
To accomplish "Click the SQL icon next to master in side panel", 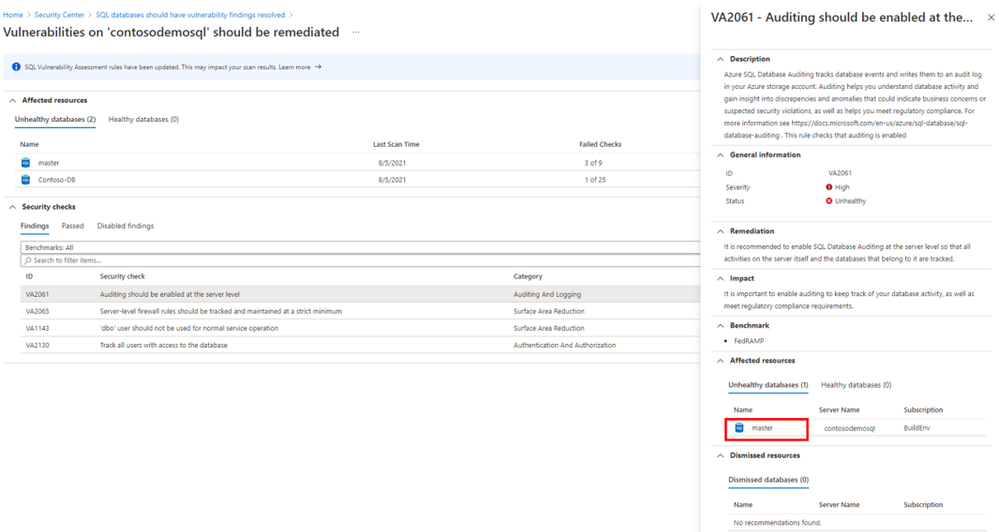I will coord(739,428).
